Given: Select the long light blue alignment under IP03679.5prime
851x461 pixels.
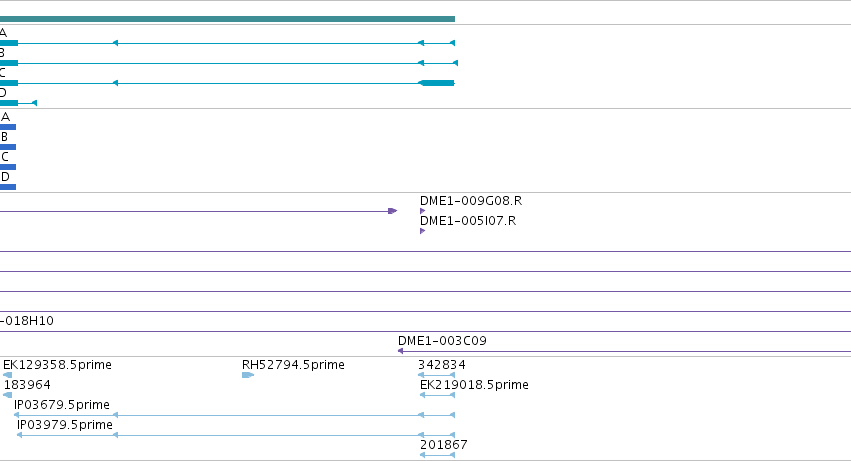Looking at the screenshot, I should tap(234, 415).
